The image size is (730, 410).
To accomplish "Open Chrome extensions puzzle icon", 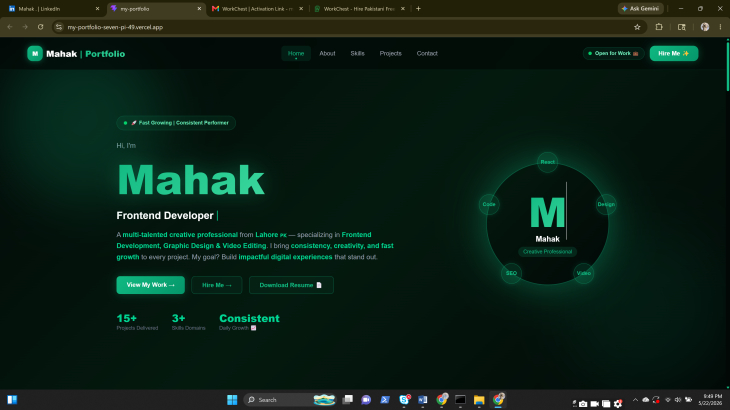I will [x=659, y=27].
